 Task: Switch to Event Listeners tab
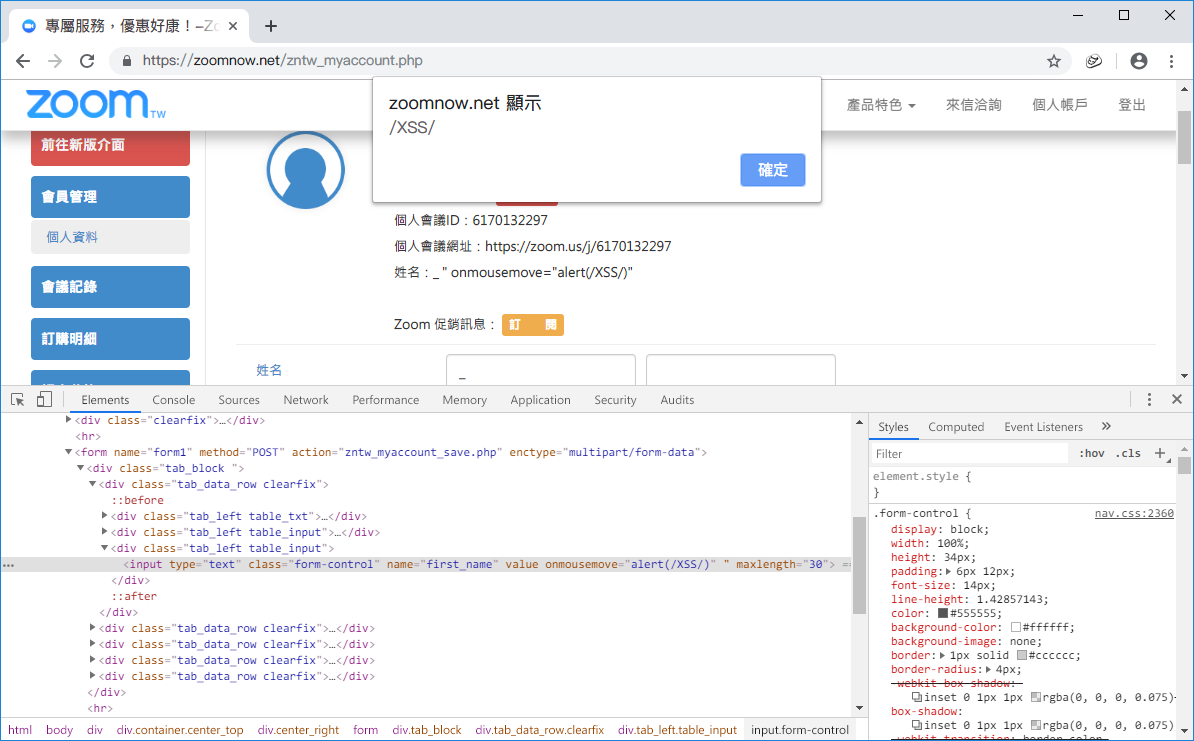click(x=1043, y=427)
